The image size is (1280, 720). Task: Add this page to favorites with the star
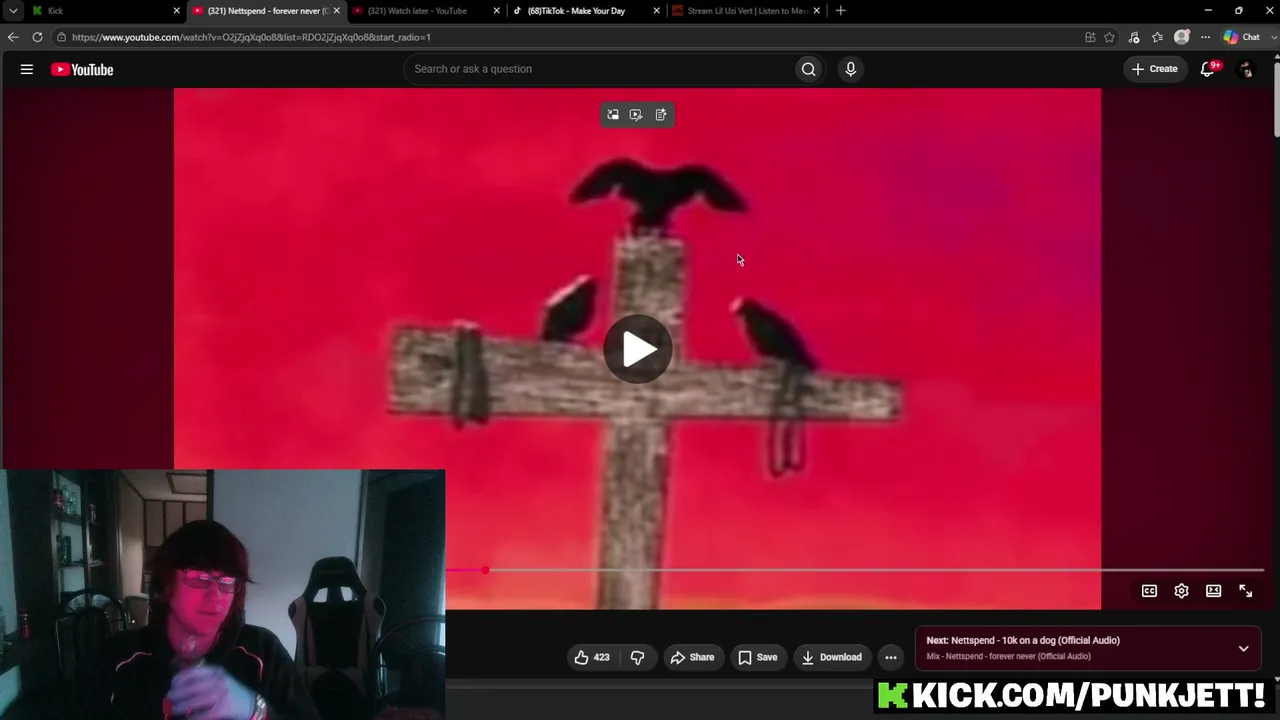[1109, 37]
